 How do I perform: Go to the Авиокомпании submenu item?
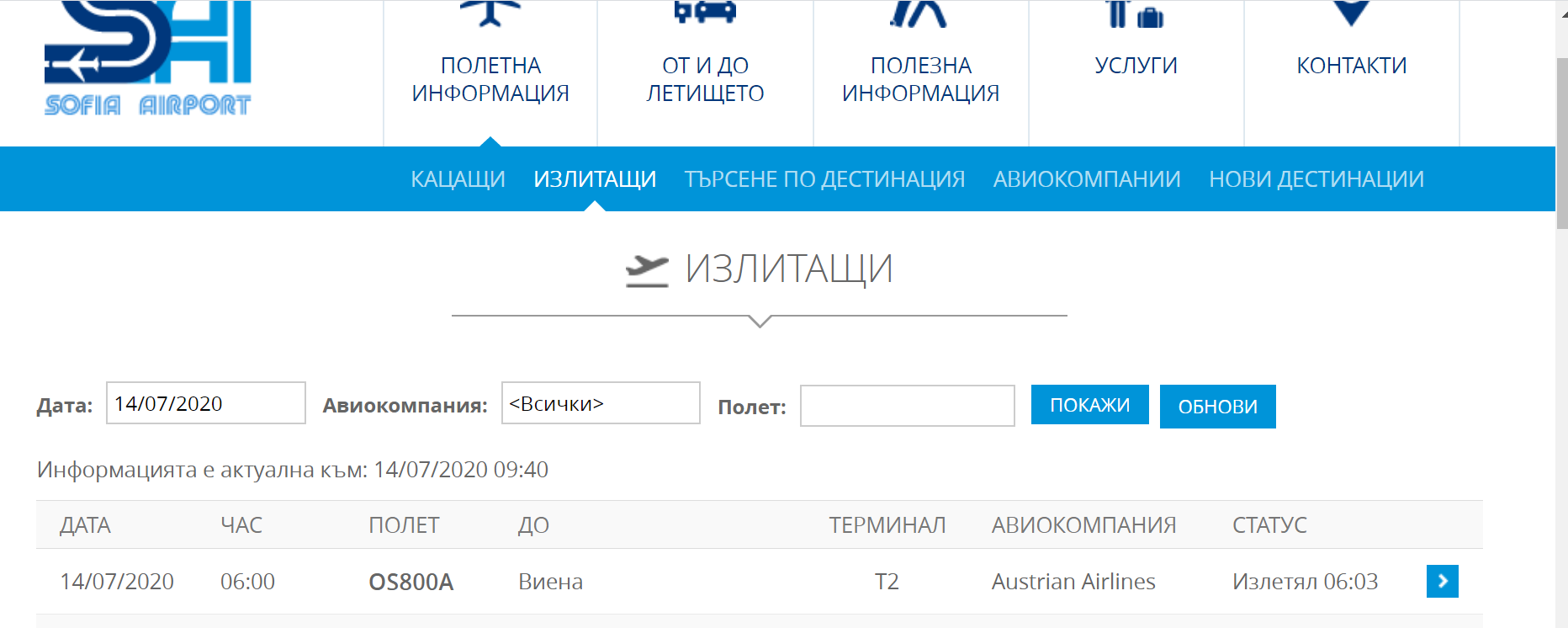pyautogui.click(x=1087, y=179)
